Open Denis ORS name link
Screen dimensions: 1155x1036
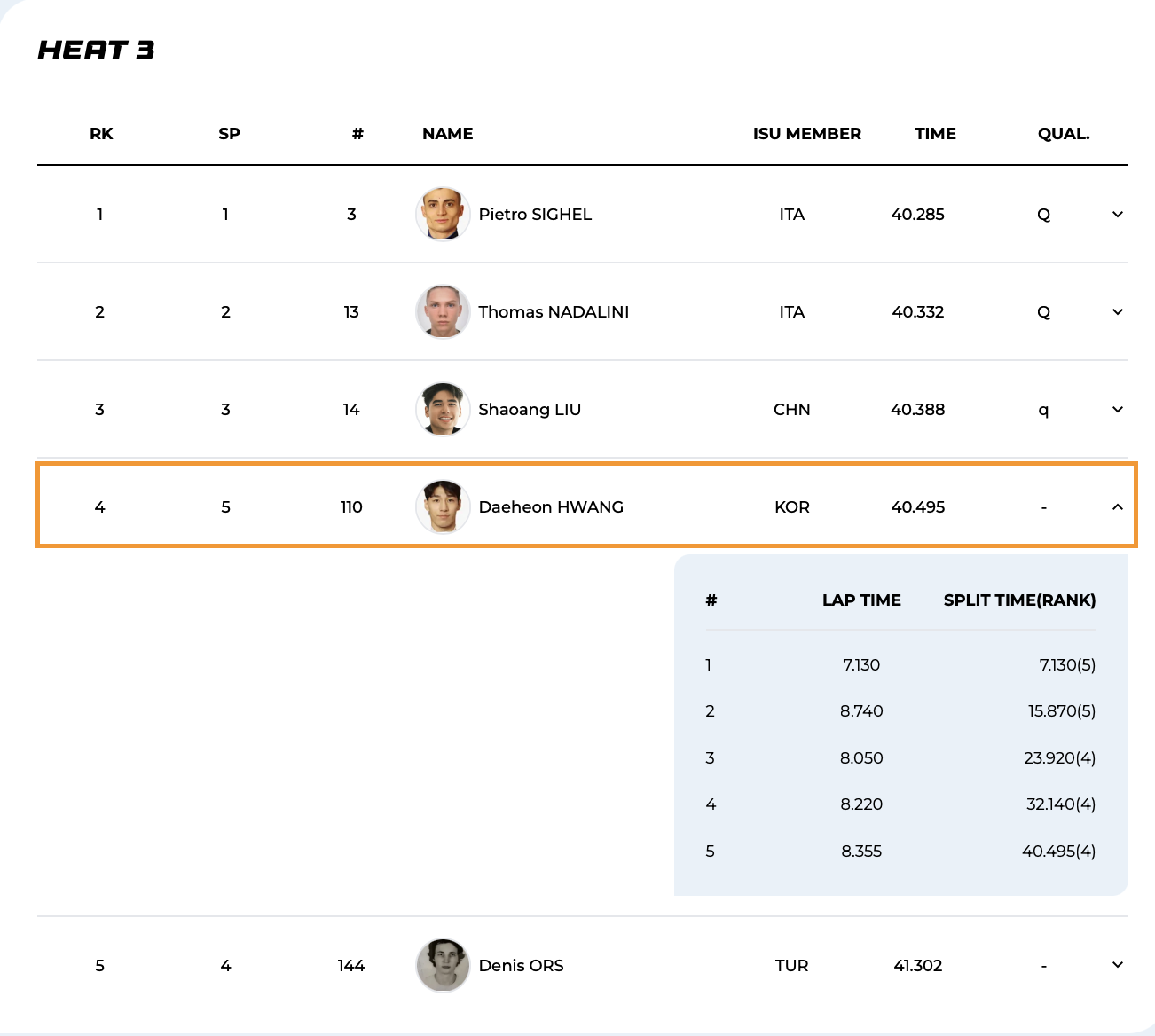(x=521, y=966)
